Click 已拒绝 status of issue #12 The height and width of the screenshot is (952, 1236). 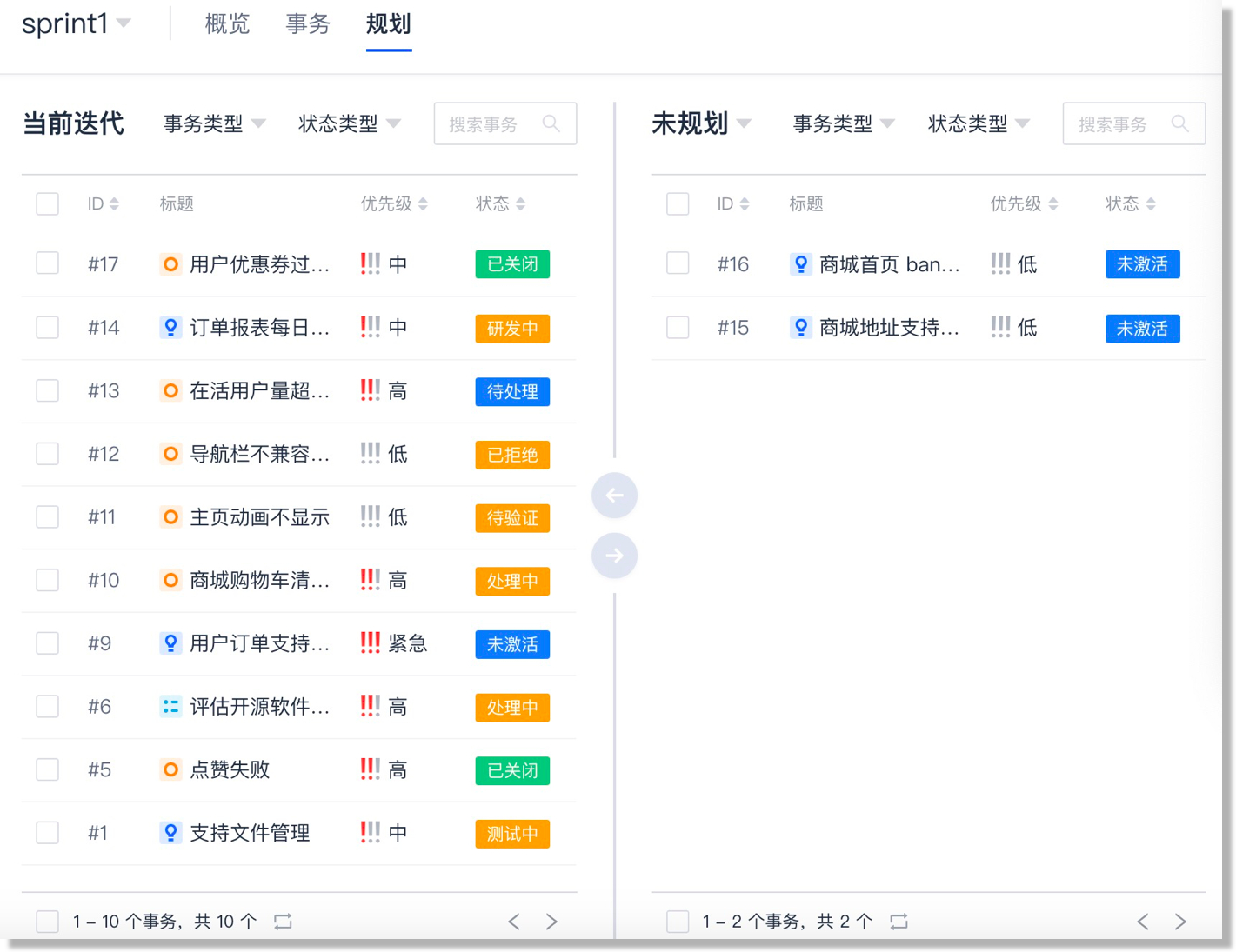click(512, 455)
